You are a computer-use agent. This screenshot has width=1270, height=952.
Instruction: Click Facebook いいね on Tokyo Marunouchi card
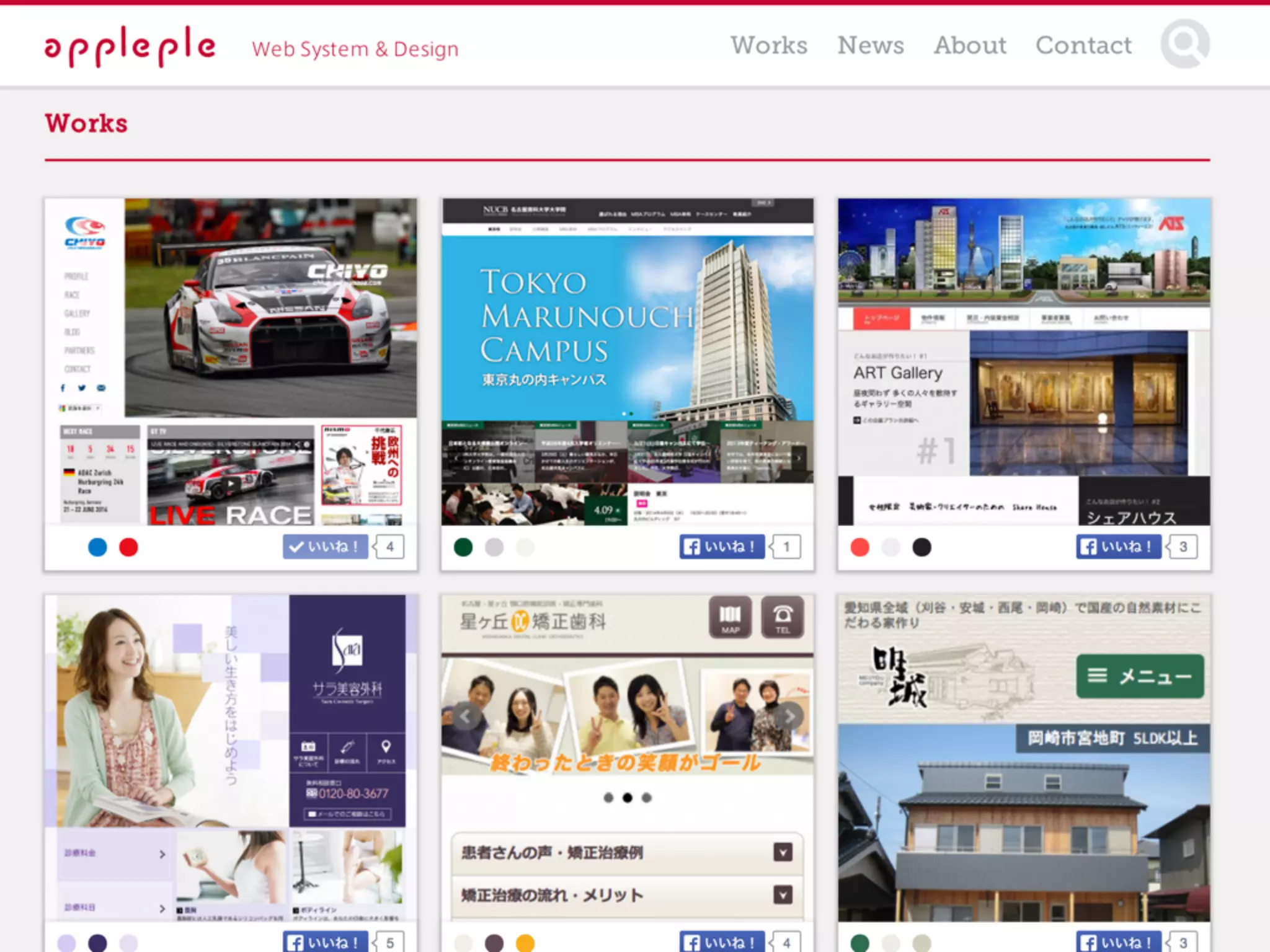coord(722,547)
